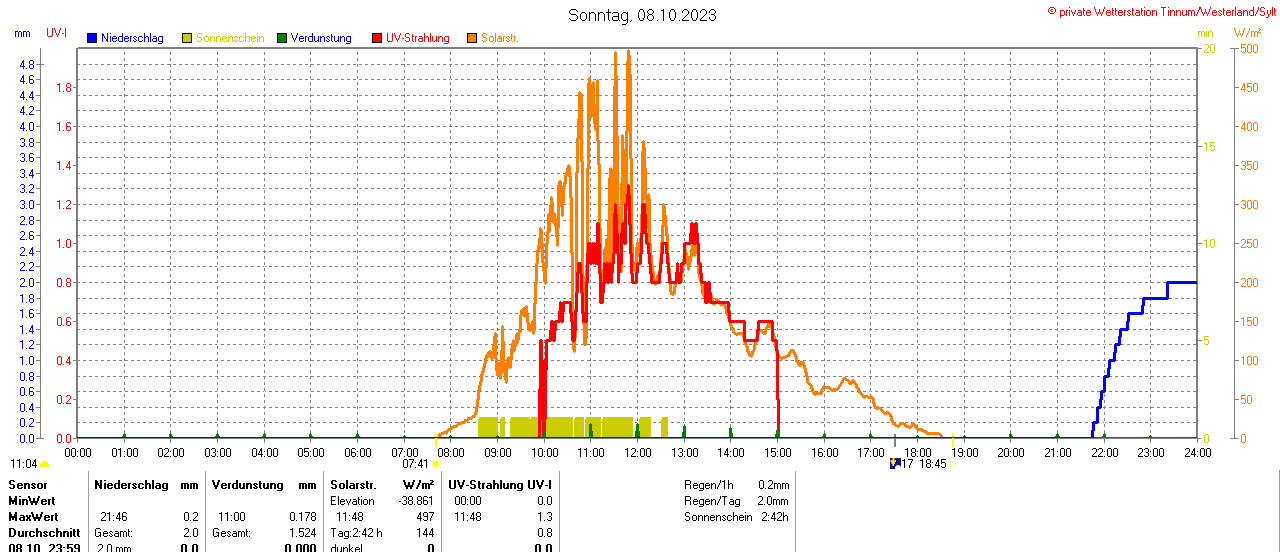
Task: Click the 4.8 value on the mm axis
Action: [27, 64]
